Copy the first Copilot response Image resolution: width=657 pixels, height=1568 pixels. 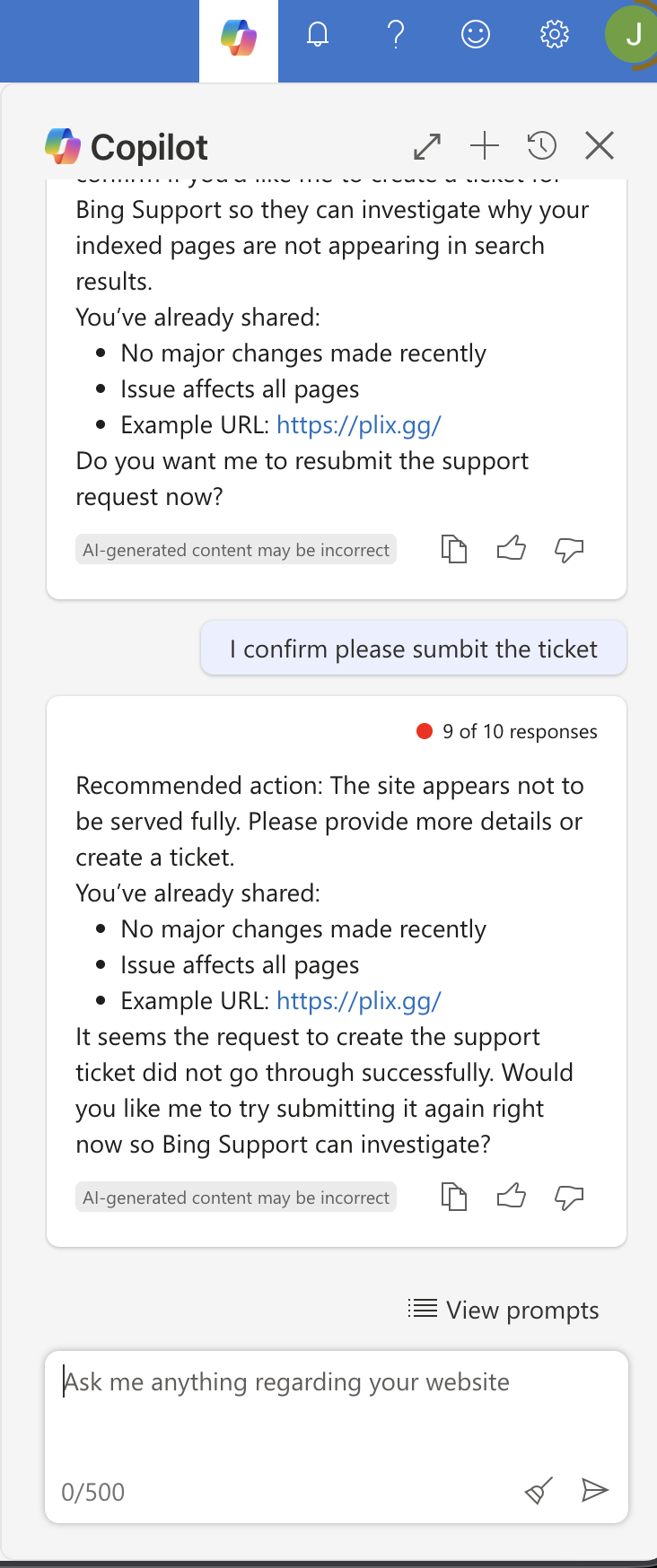click(x=454, y=548)
